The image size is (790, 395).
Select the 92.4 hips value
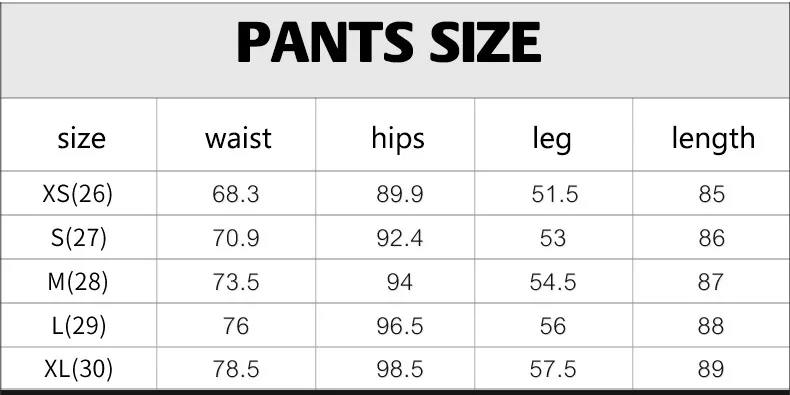[x=400, y=238]
